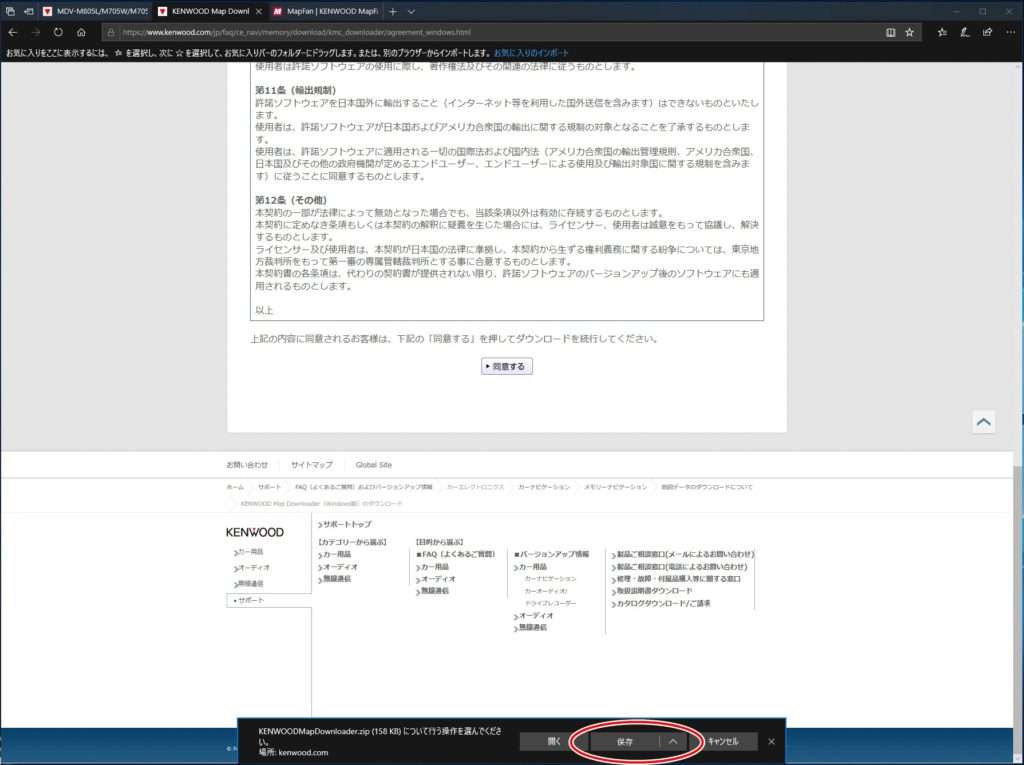
Task: Open the FAQ およびバージョンアップ情報 breadcrumb
Action: point(363,487)
